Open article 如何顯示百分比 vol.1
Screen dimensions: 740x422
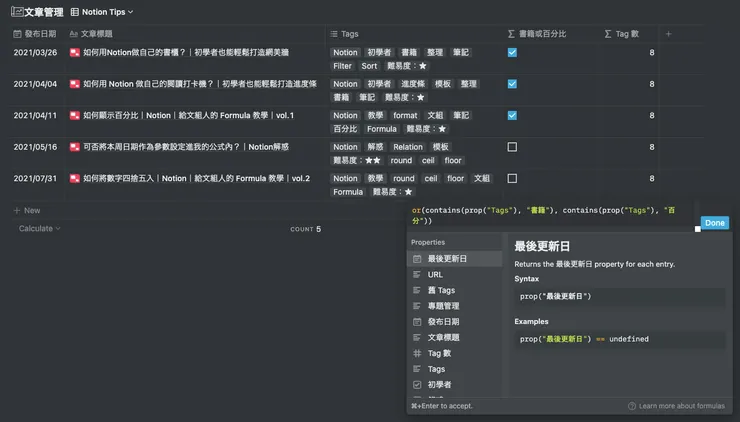point(188,116)
